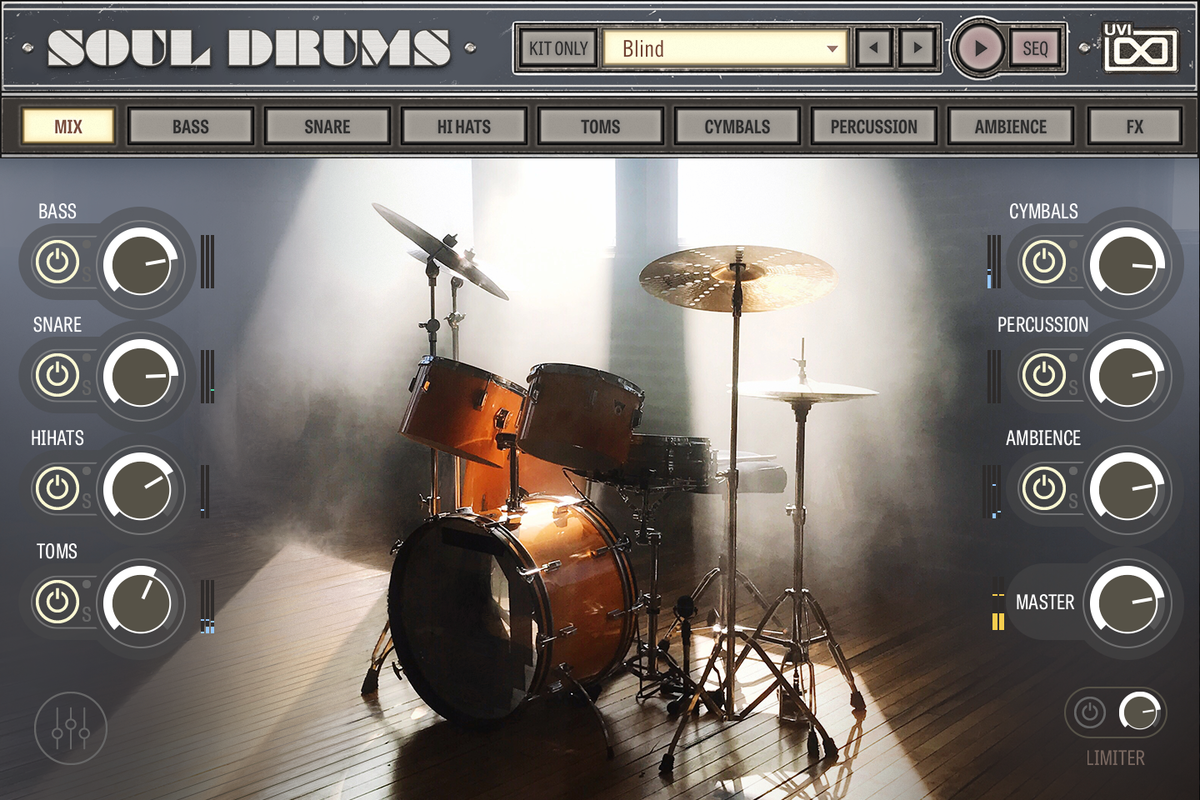Click the Cymbals level meter

(x=993, y=262)
